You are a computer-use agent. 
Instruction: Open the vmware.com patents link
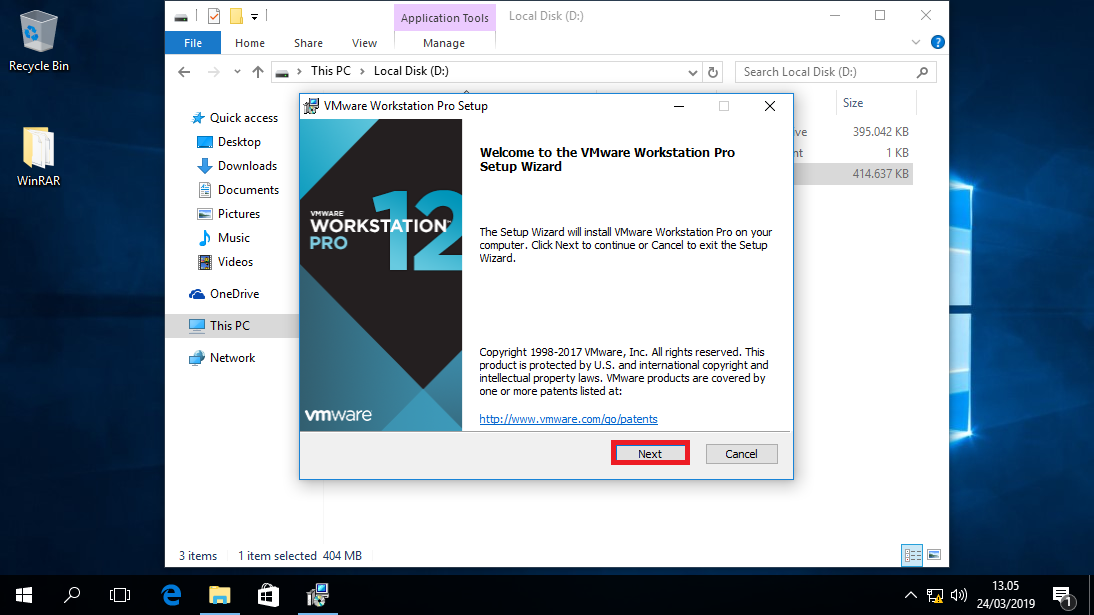tap(568, 419)
